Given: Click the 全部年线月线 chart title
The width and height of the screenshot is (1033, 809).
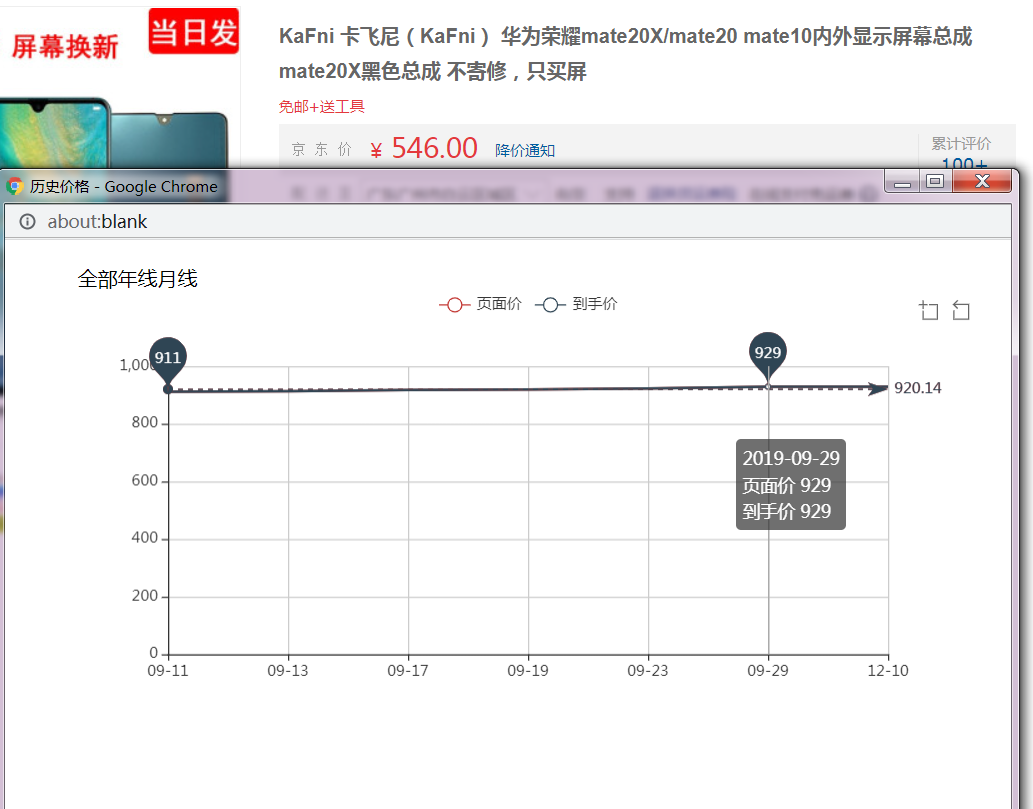Looking at the screenshot, I should click(x=137, y=279).
